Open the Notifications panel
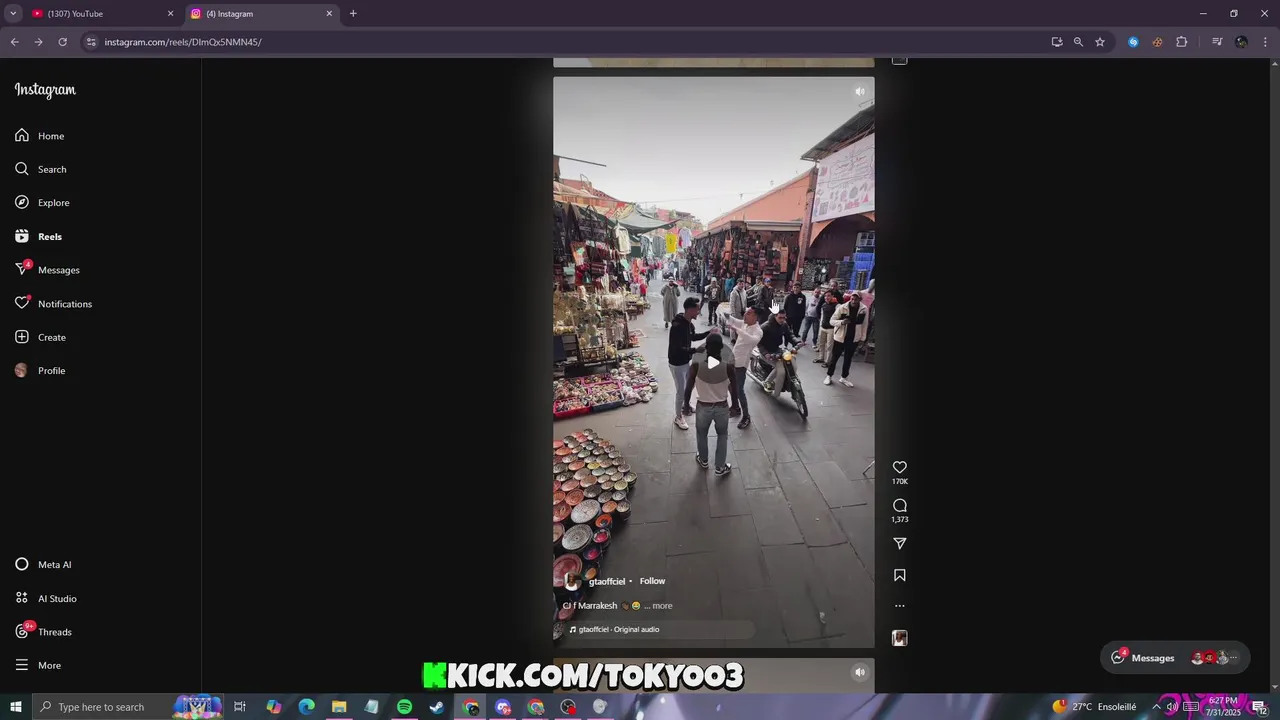The width and height of the screenshot is (1280, 720). pyautogui.click(x=54, y=303)
